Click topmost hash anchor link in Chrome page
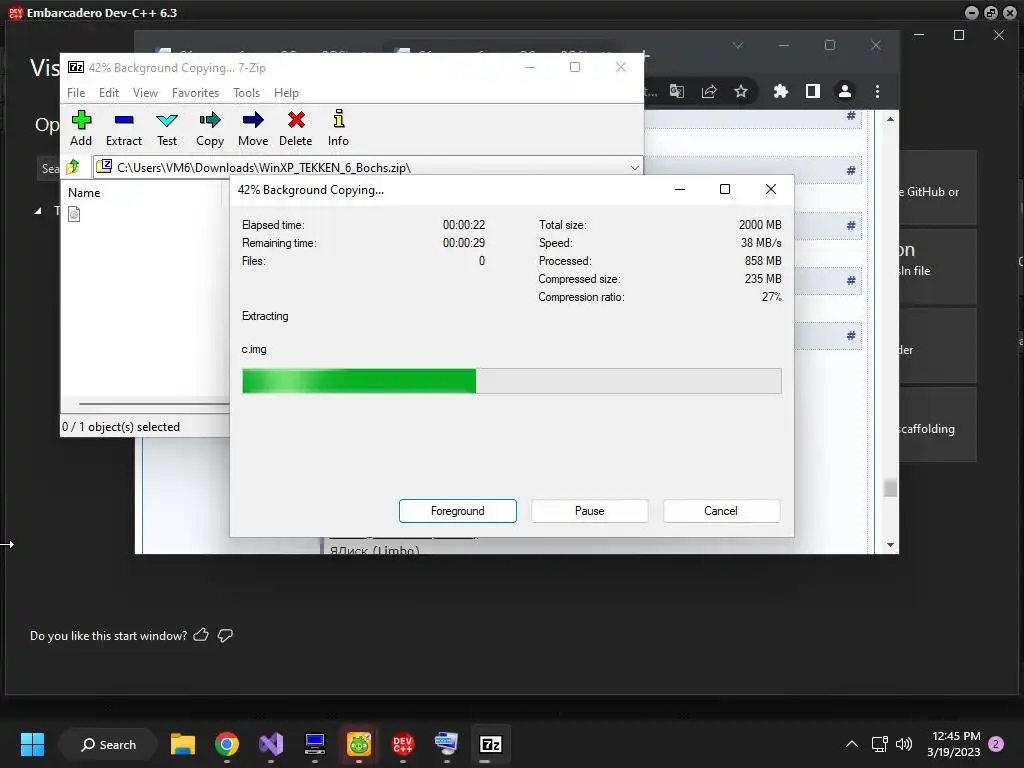 [x=851, y=116]
